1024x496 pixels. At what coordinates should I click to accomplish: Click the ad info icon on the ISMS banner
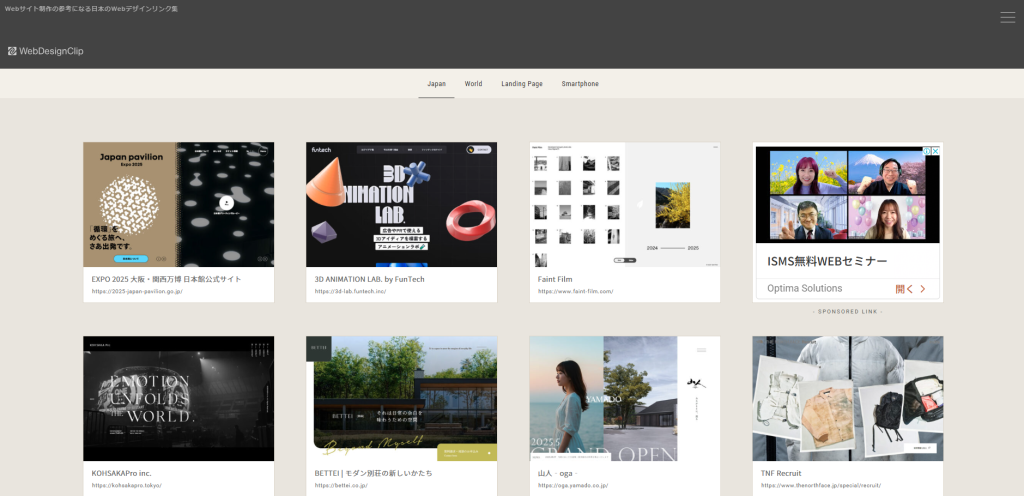click(x=926, y=151)
